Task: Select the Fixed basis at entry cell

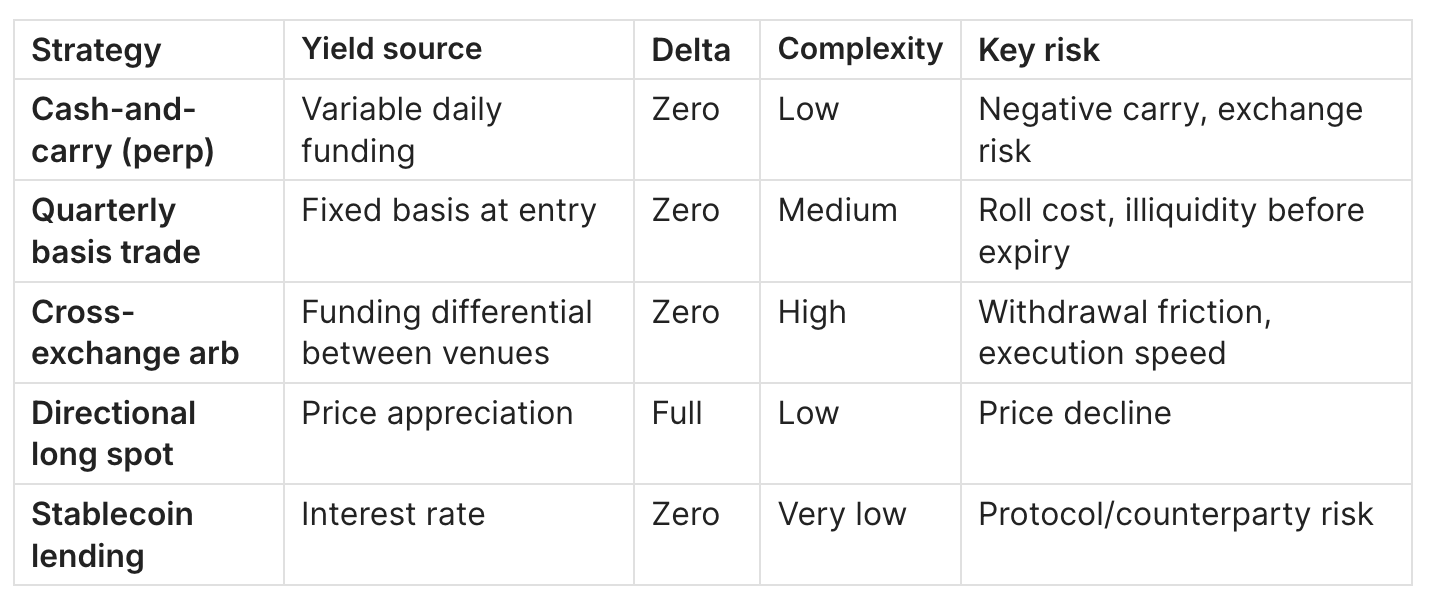Action: pos(448,211)
